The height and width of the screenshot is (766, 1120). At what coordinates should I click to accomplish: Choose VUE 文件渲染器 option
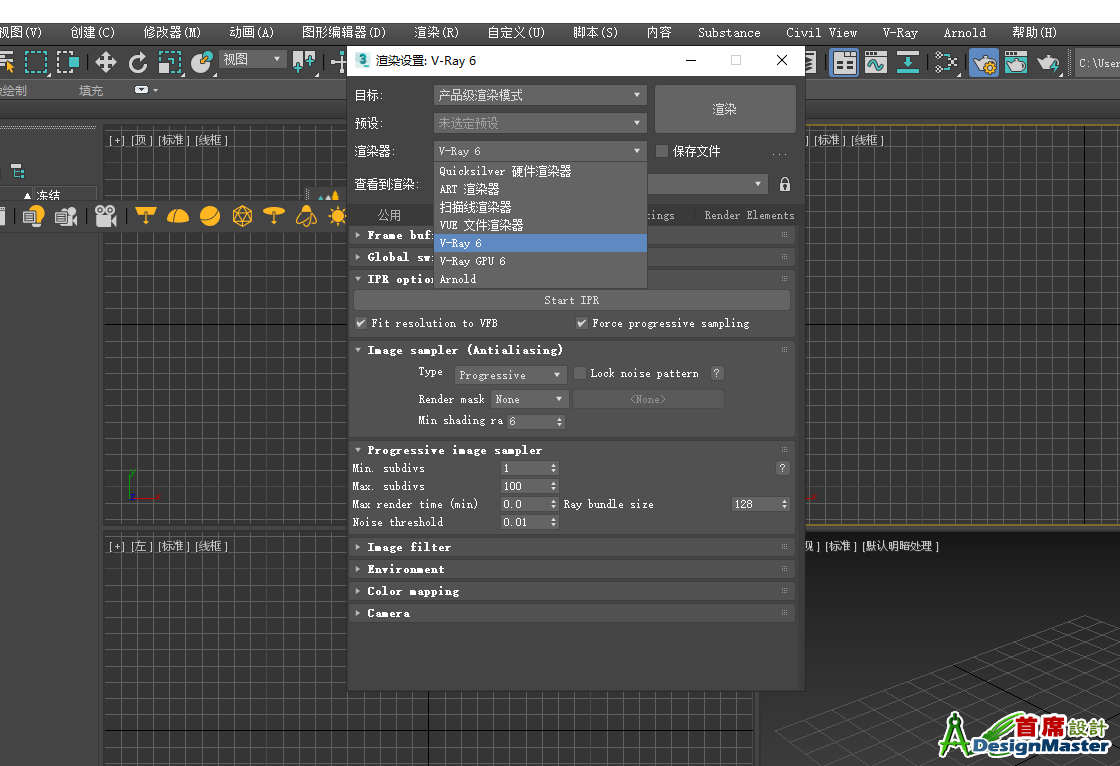(x=540, y=225)
